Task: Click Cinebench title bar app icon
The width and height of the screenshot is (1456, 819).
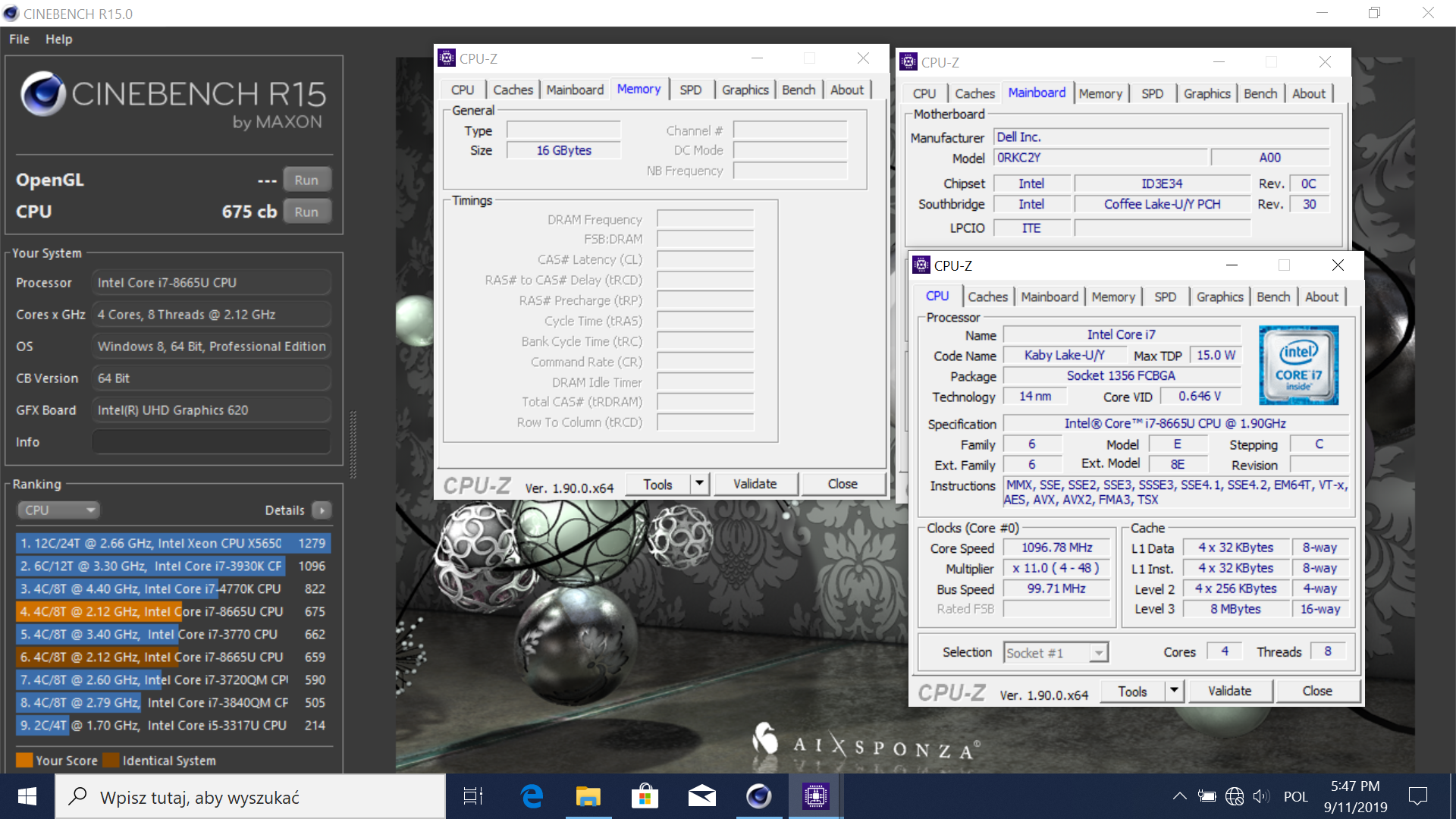Action: 11,14
